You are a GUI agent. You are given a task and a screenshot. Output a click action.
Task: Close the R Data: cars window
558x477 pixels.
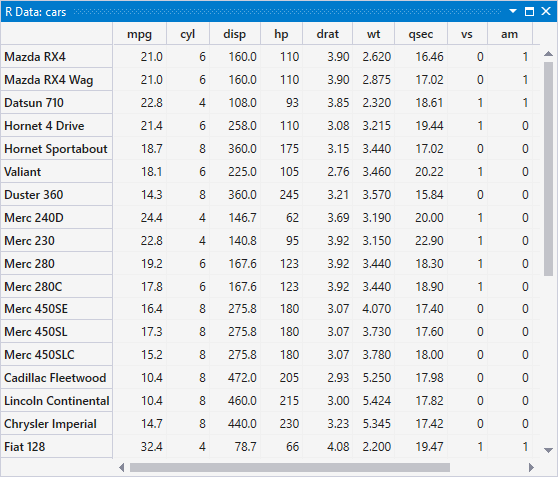click(546, 11)
